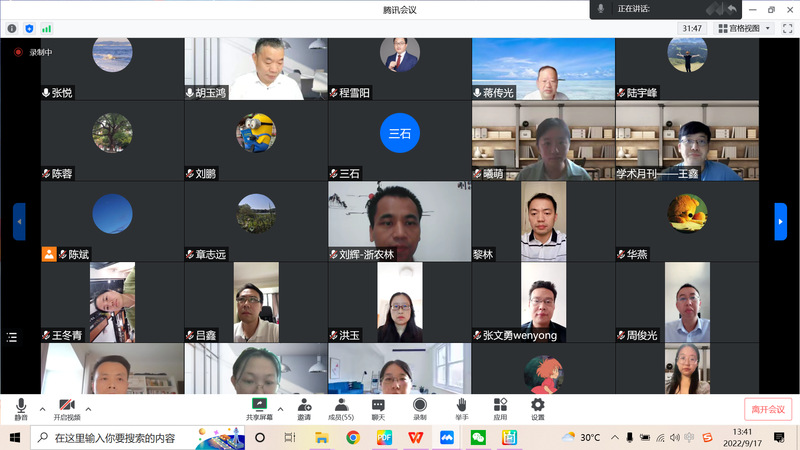Open the screenshot tool taskbar icon
Viewport: 800px width, 450px height.
click(509, 438)
